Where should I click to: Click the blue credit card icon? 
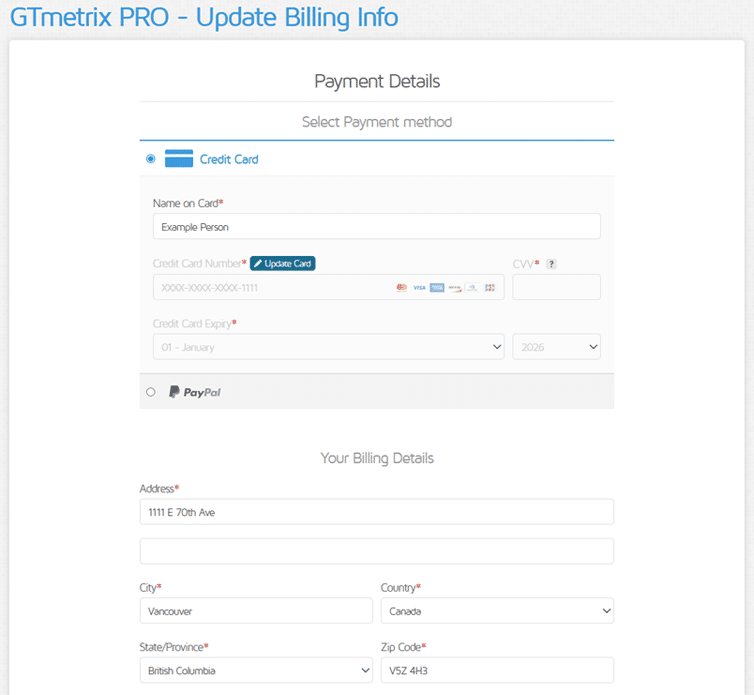pos(179,158)
